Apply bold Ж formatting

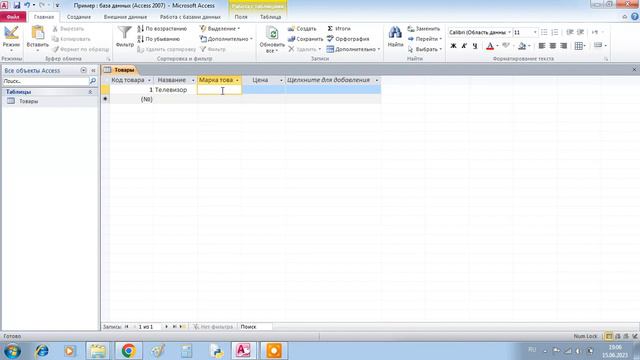[x=453, y=46]
